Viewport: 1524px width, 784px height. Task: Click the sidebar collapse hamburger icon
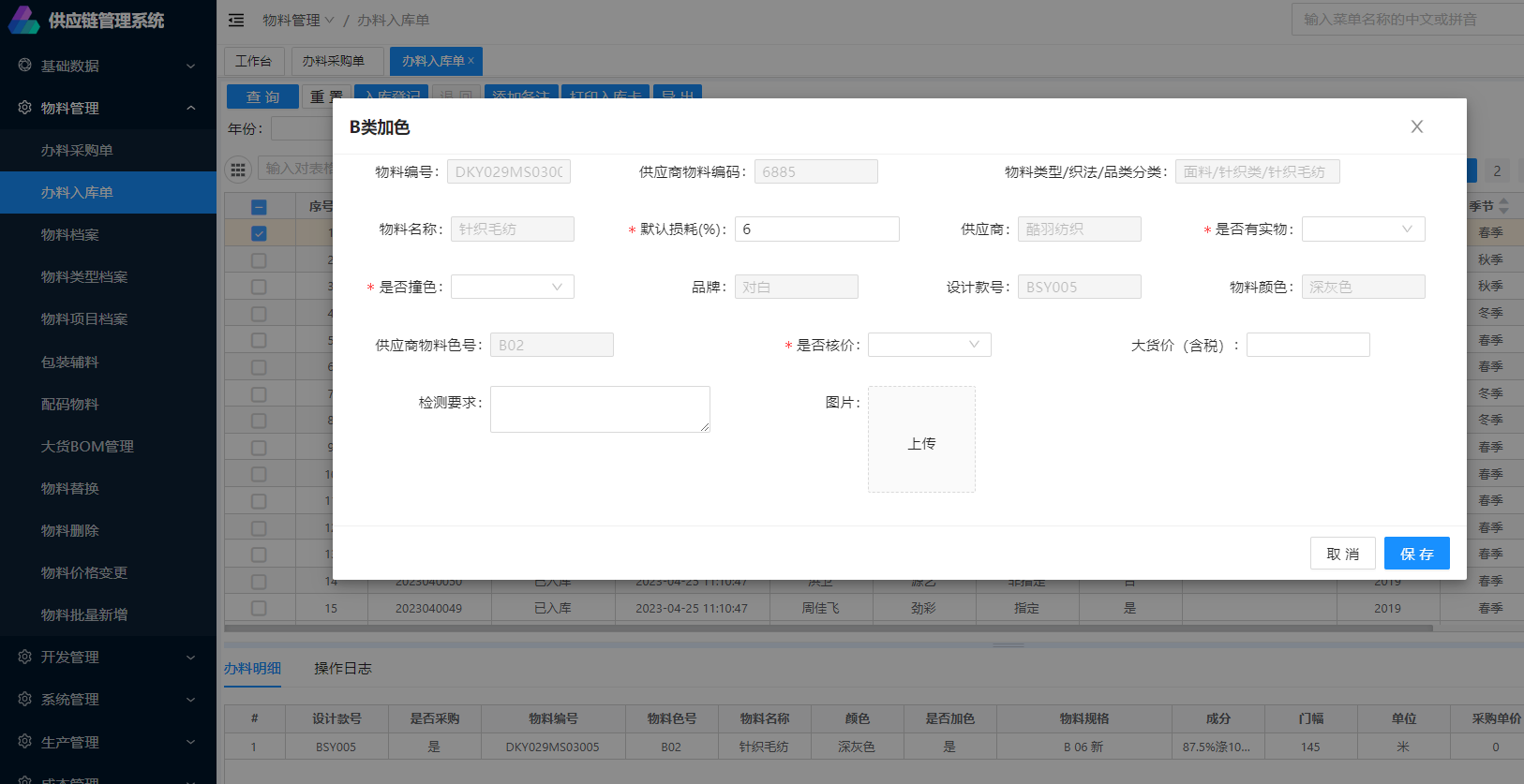click(x=236, y=20)
